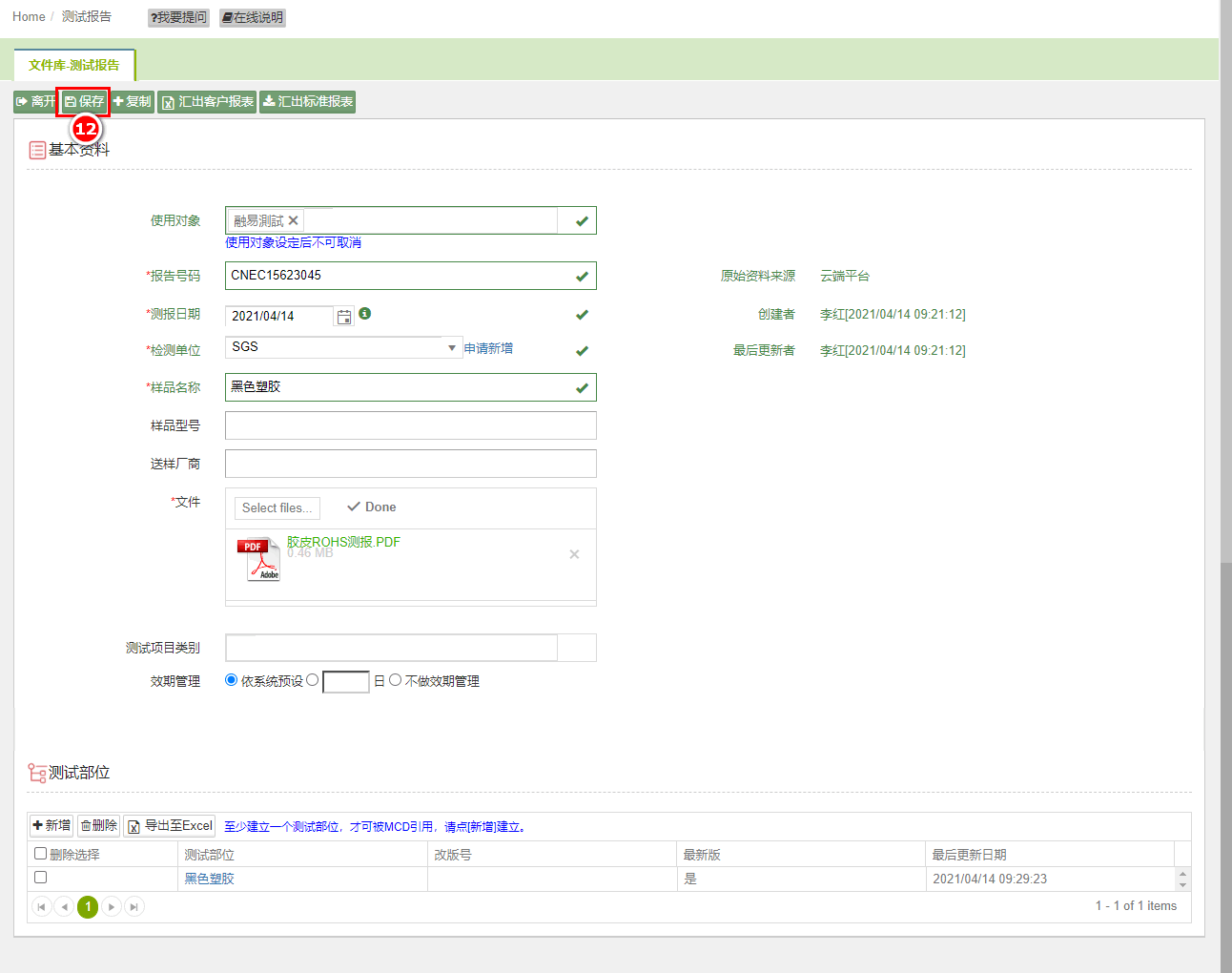The image size is (1232, 973).
Task: Open the 黑色塑胶 test part link
Action: [209, 880]
